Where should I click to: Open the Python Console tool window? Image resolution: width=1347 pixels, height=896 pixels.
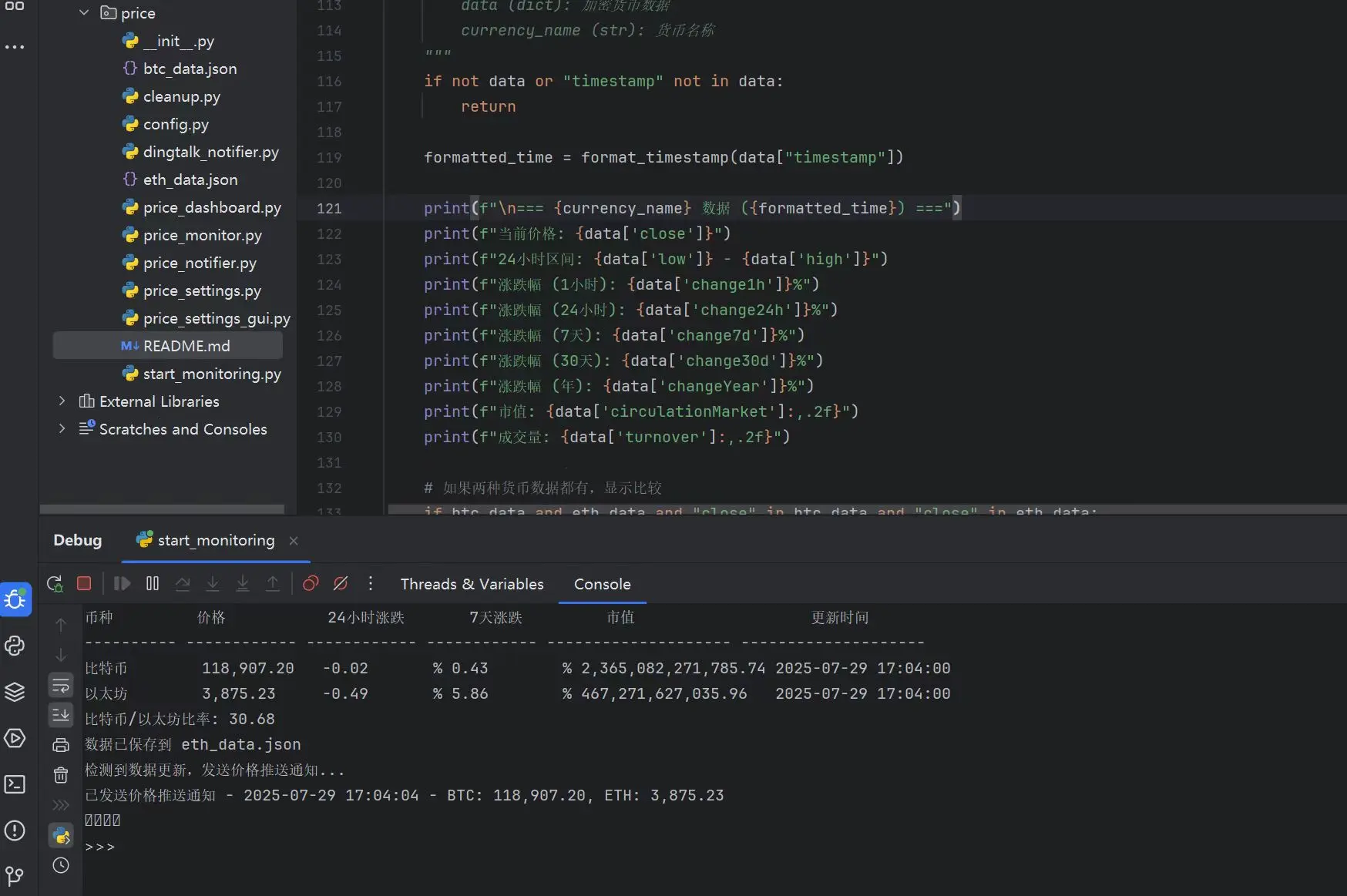click(x=15, y=646)
